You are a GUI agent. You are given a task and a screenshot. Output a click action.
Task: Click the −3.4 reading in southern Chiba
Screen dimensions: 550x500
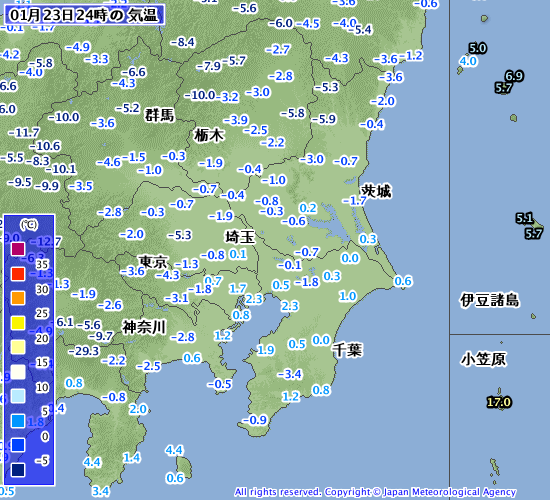click(x=290, y=374)
